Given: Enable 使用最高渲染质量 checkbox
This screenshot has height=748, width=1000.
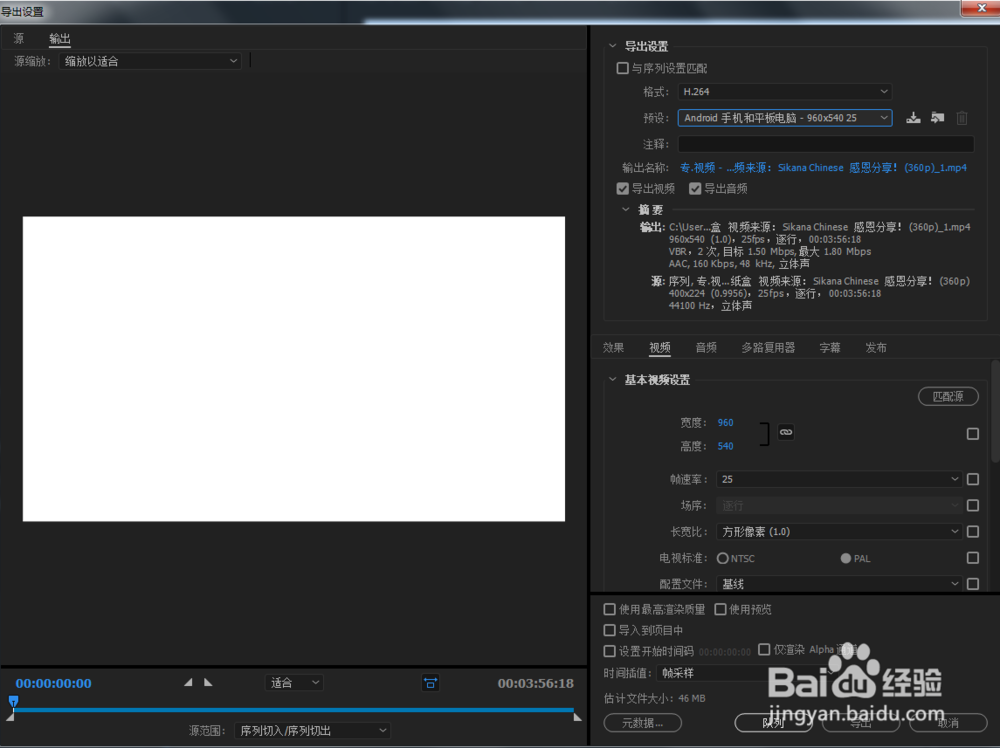Looking at the screenshot, I should [610, 610].
